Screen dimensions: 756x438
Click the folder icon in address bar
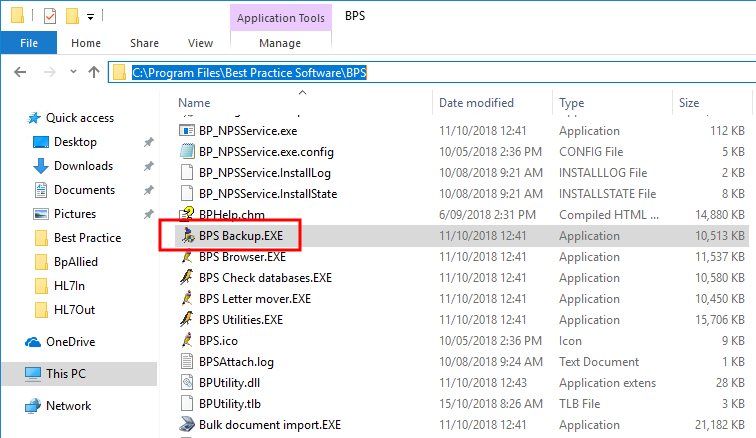click(119, 72)
